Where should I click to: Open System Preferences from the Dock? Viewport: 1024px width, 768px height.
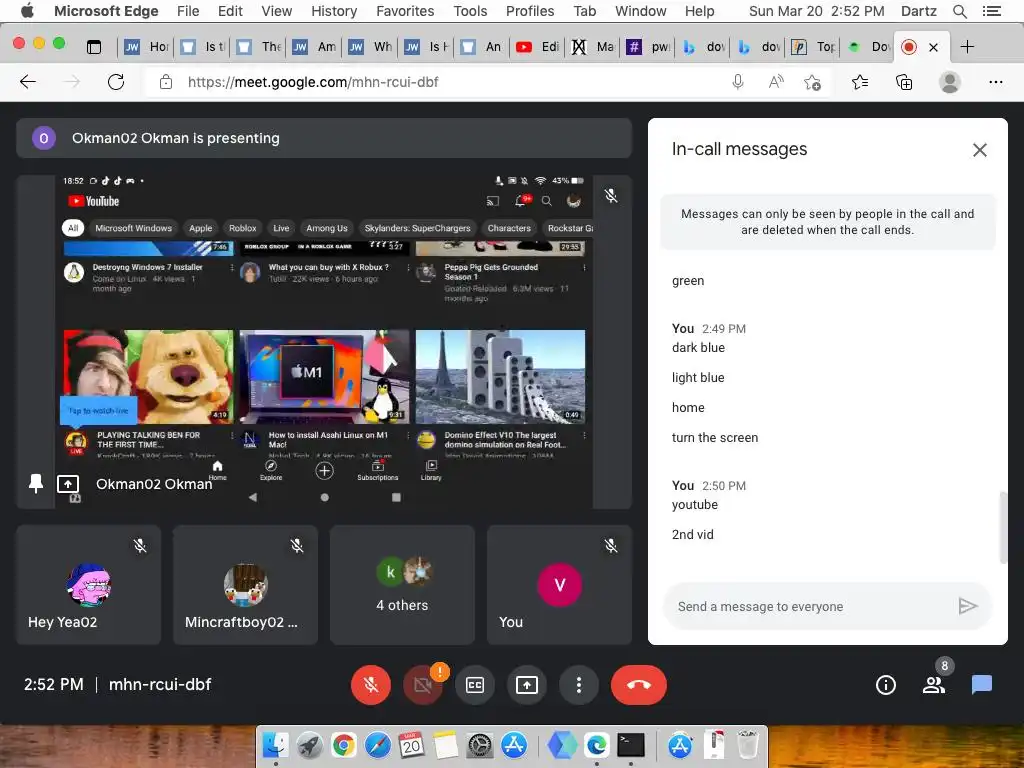pyautogui.click(x=480, y=745)
